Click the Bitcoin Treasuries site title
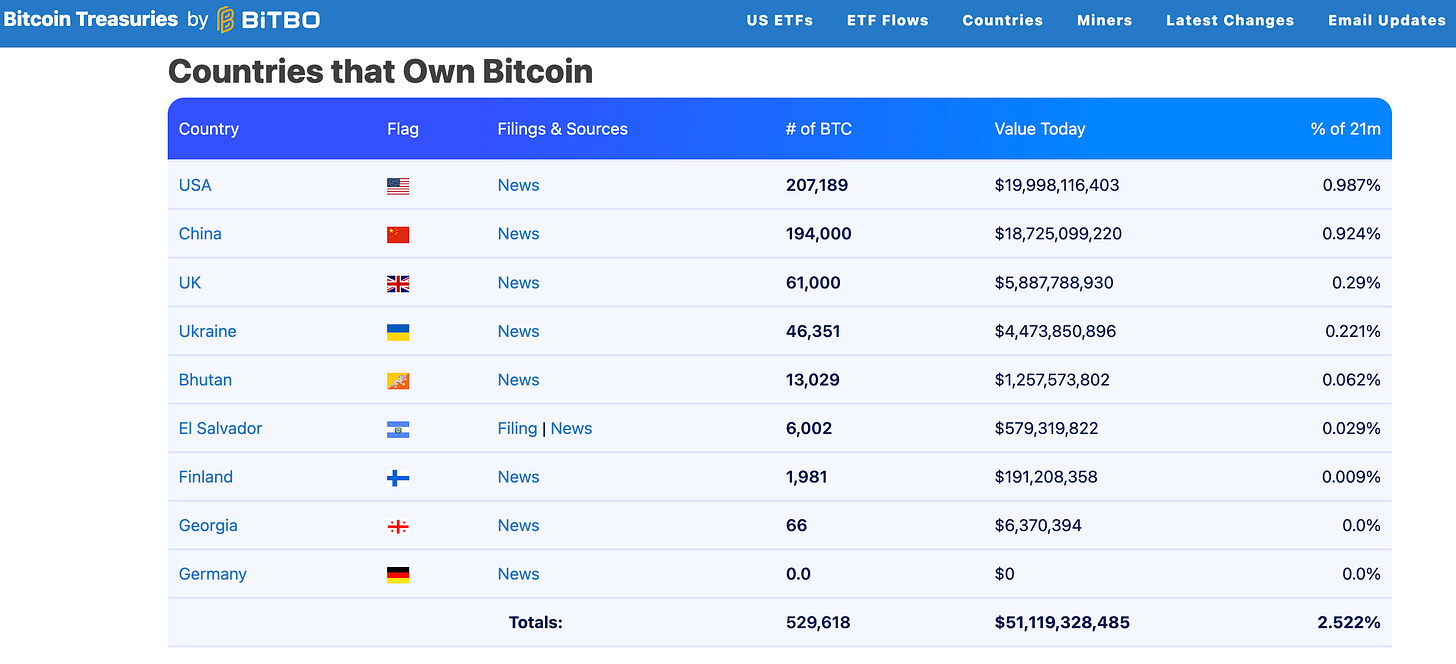Viewport: 1456px width, 664px height. point(91,19)
